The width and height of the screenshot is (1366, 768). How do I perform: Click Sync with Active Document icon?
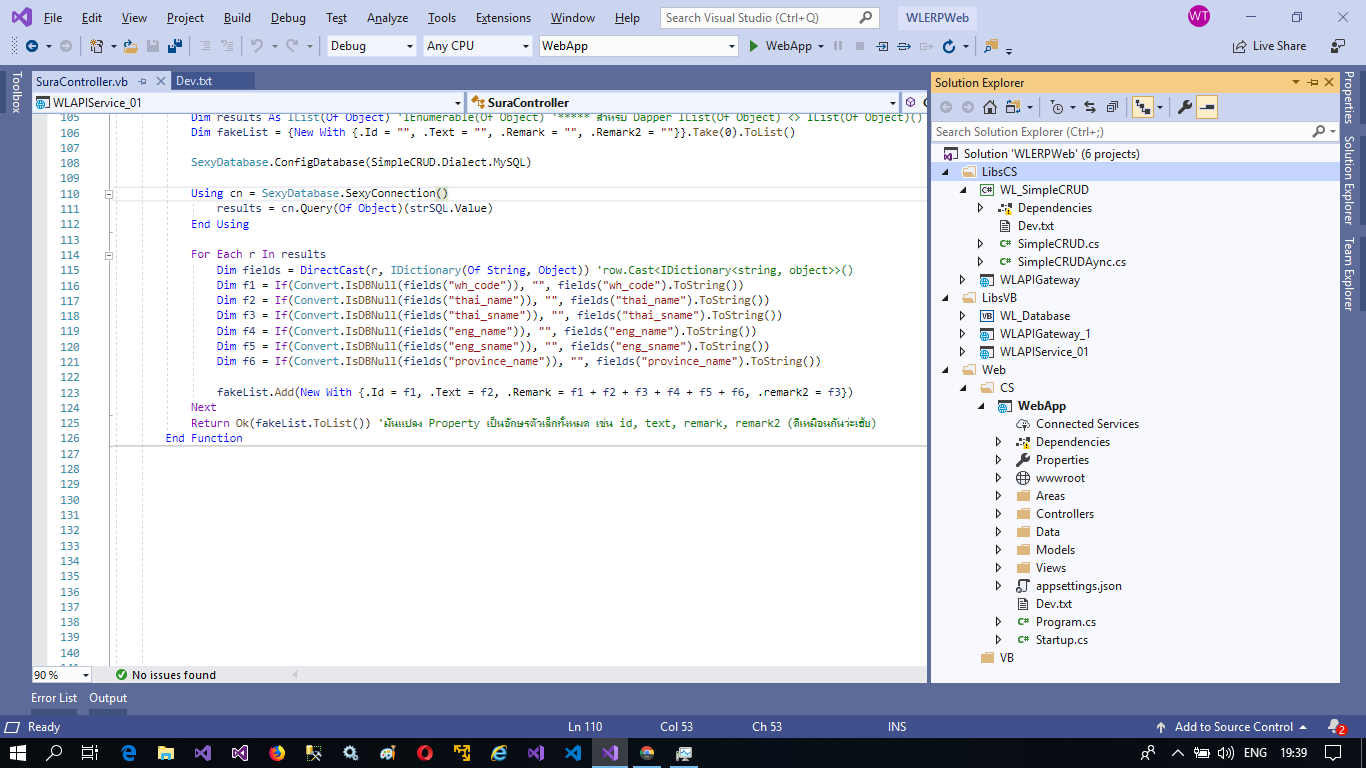[1090, 107]
